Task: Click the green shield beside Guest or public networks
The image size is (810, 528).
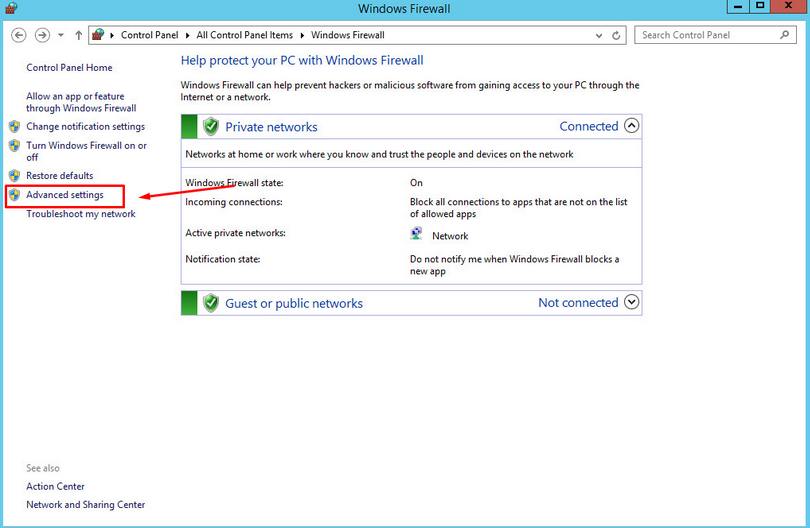Action: pyautogui.click(x=210, y=303)
